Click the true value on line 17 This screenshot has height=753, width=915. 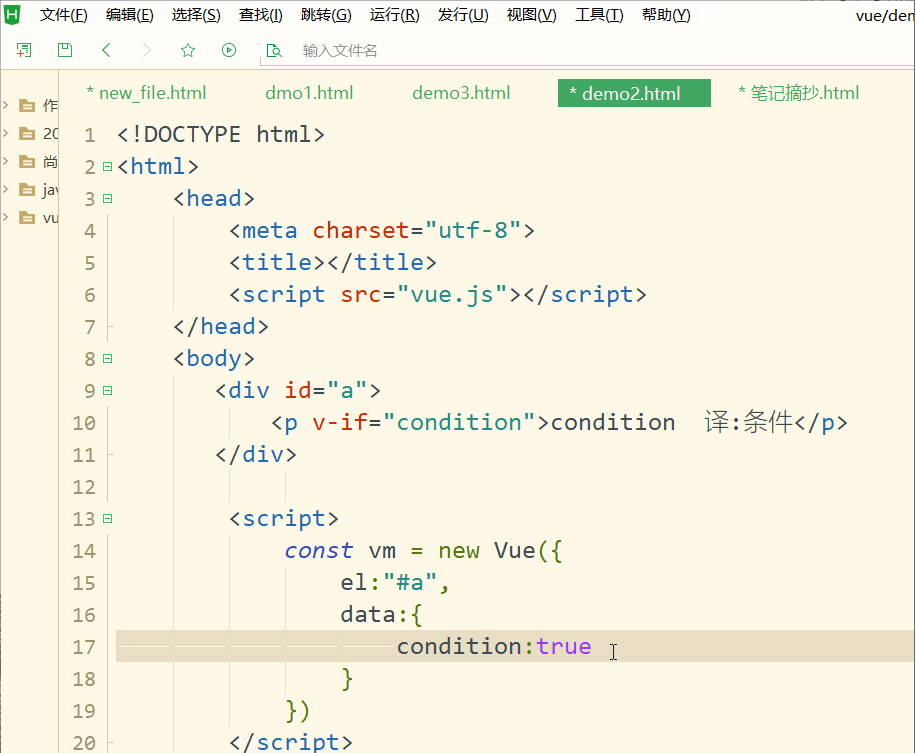point(564,646)
